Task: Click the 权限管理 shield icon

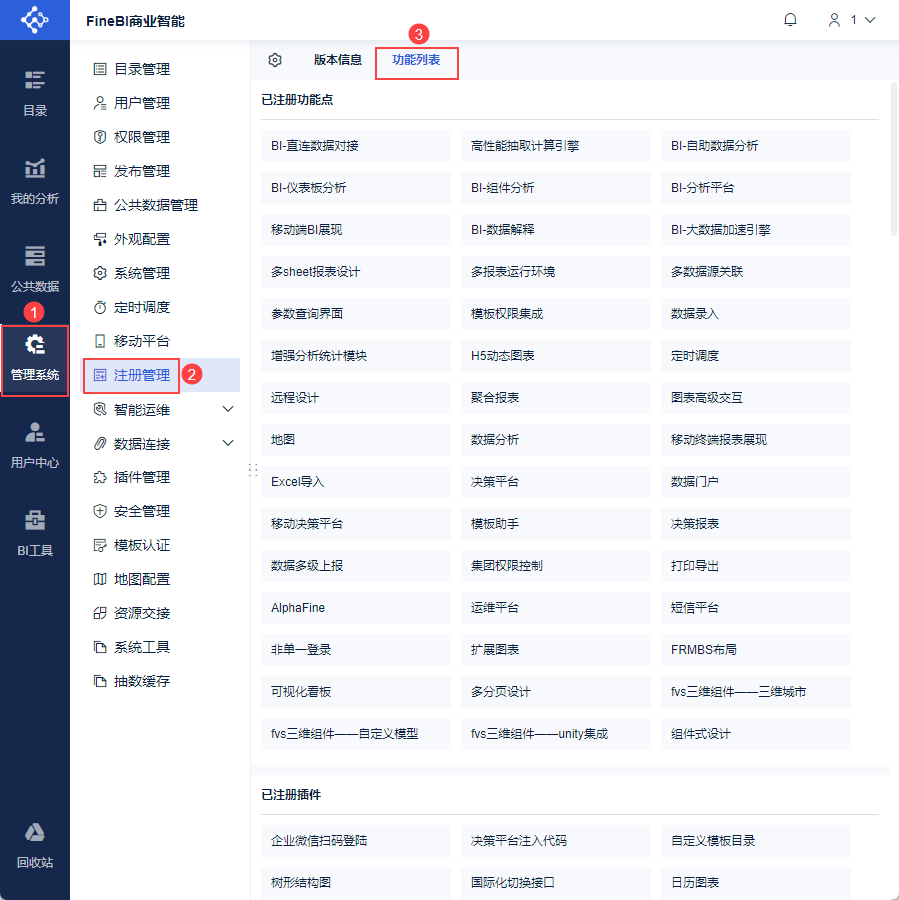Action: pos(100,137)
